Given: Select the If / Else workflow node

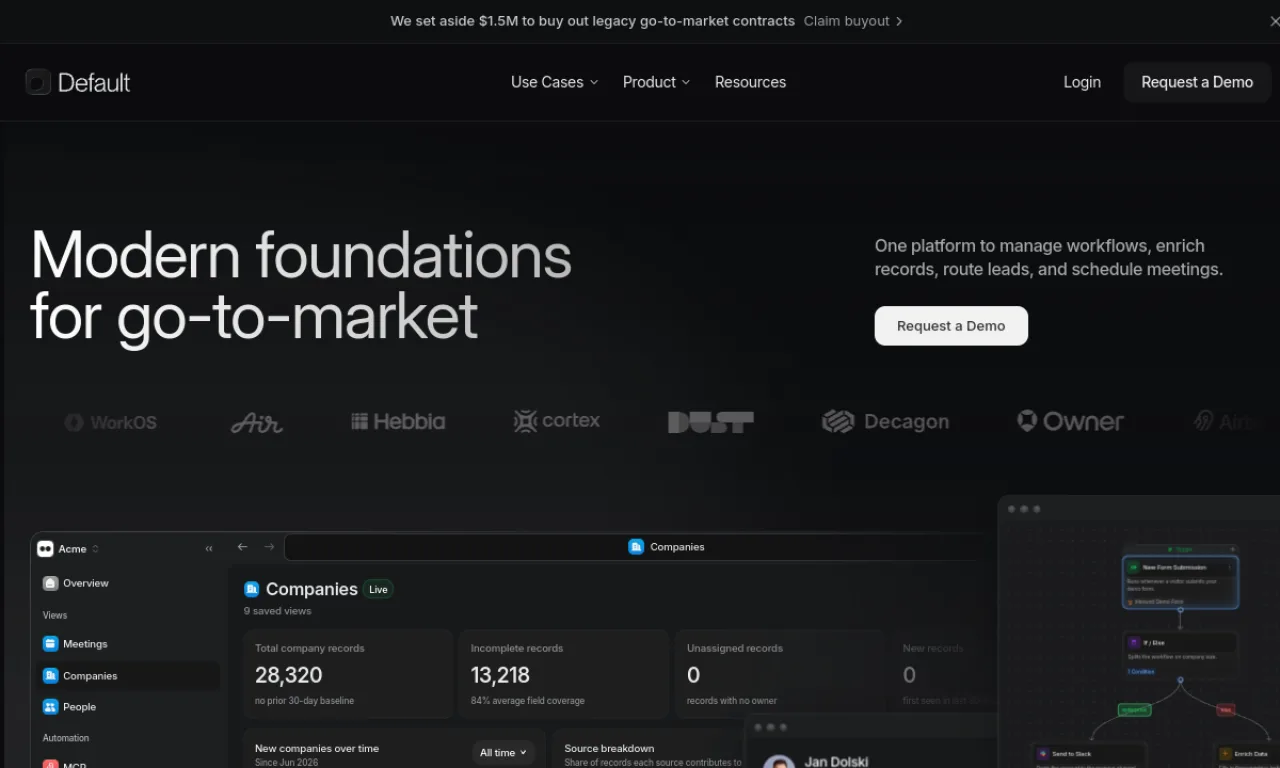Looking at the screenshot, I should click(x=1180, y=656).
